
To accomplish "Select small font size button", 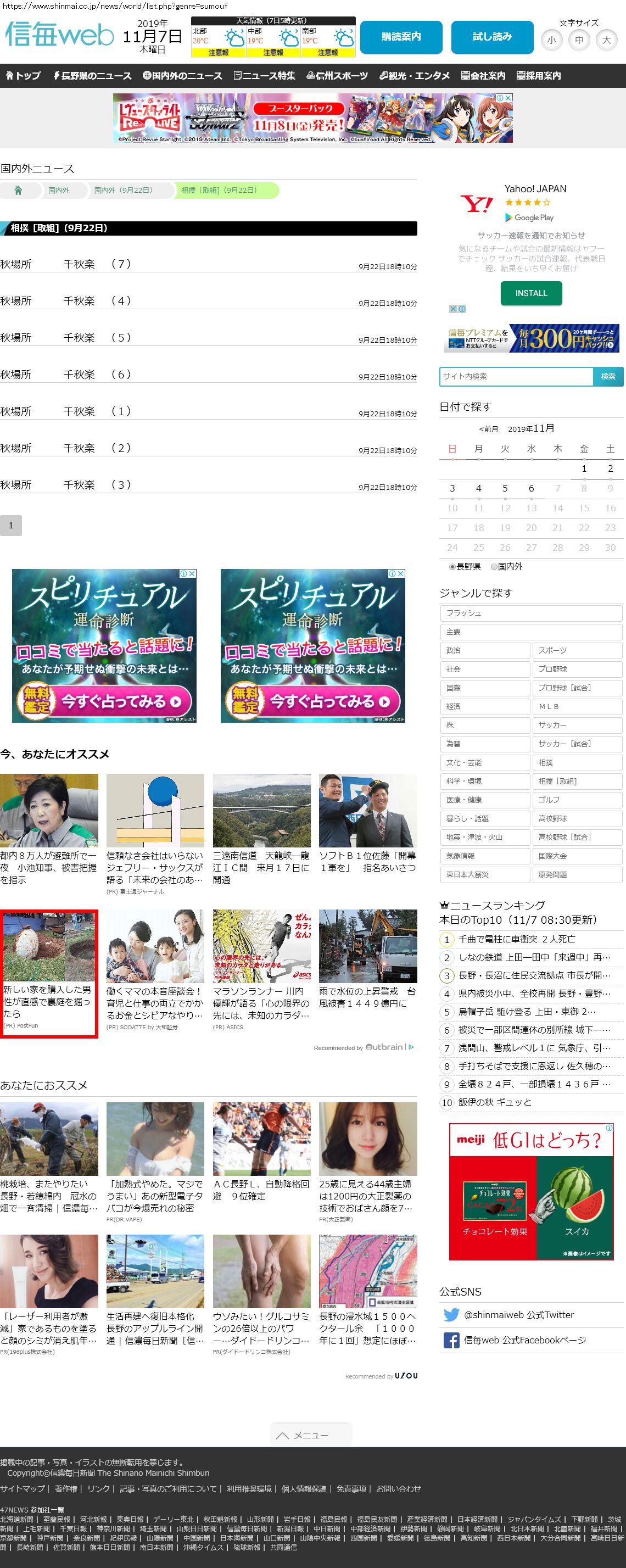I will coord(551,40).
